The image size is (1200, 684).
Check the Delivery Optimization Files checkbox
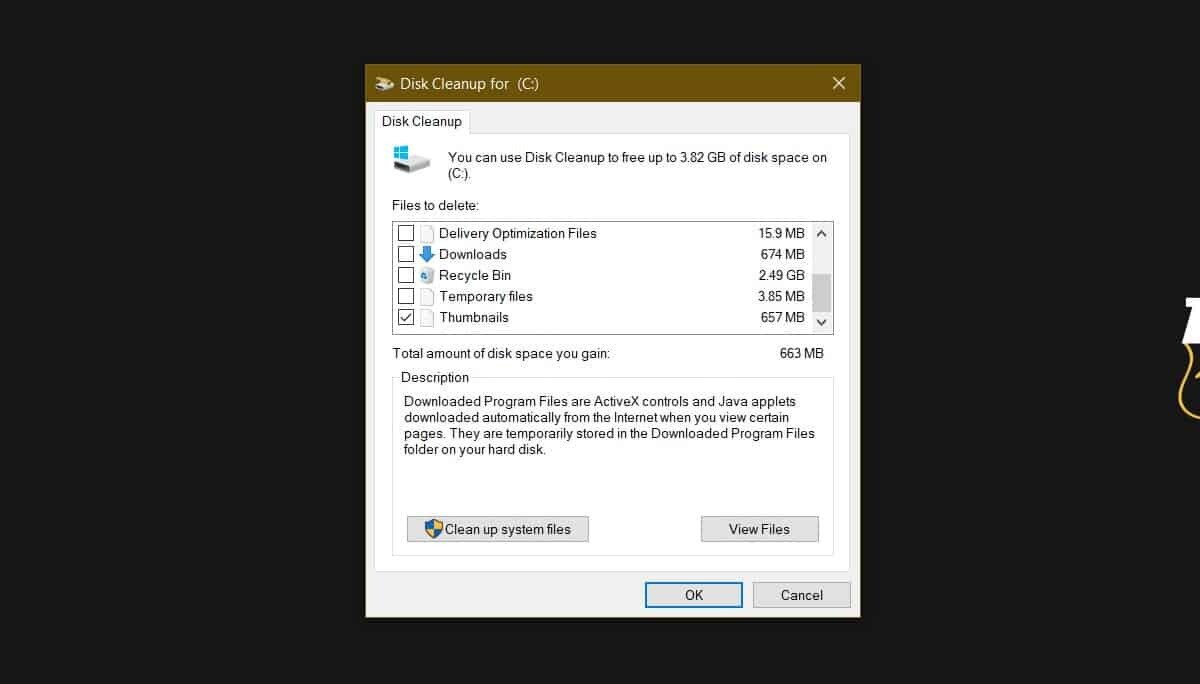pyautogui.click(x=406, y=233)
